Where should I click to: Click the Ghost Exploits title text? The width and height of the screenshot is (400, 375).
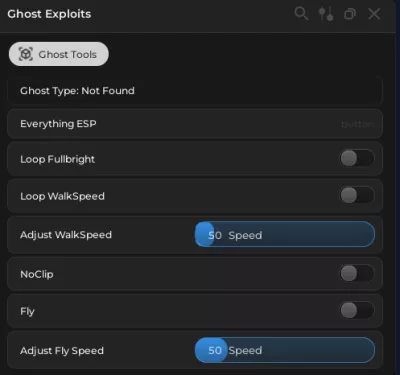pyautogui.click(x=49, y=14)
